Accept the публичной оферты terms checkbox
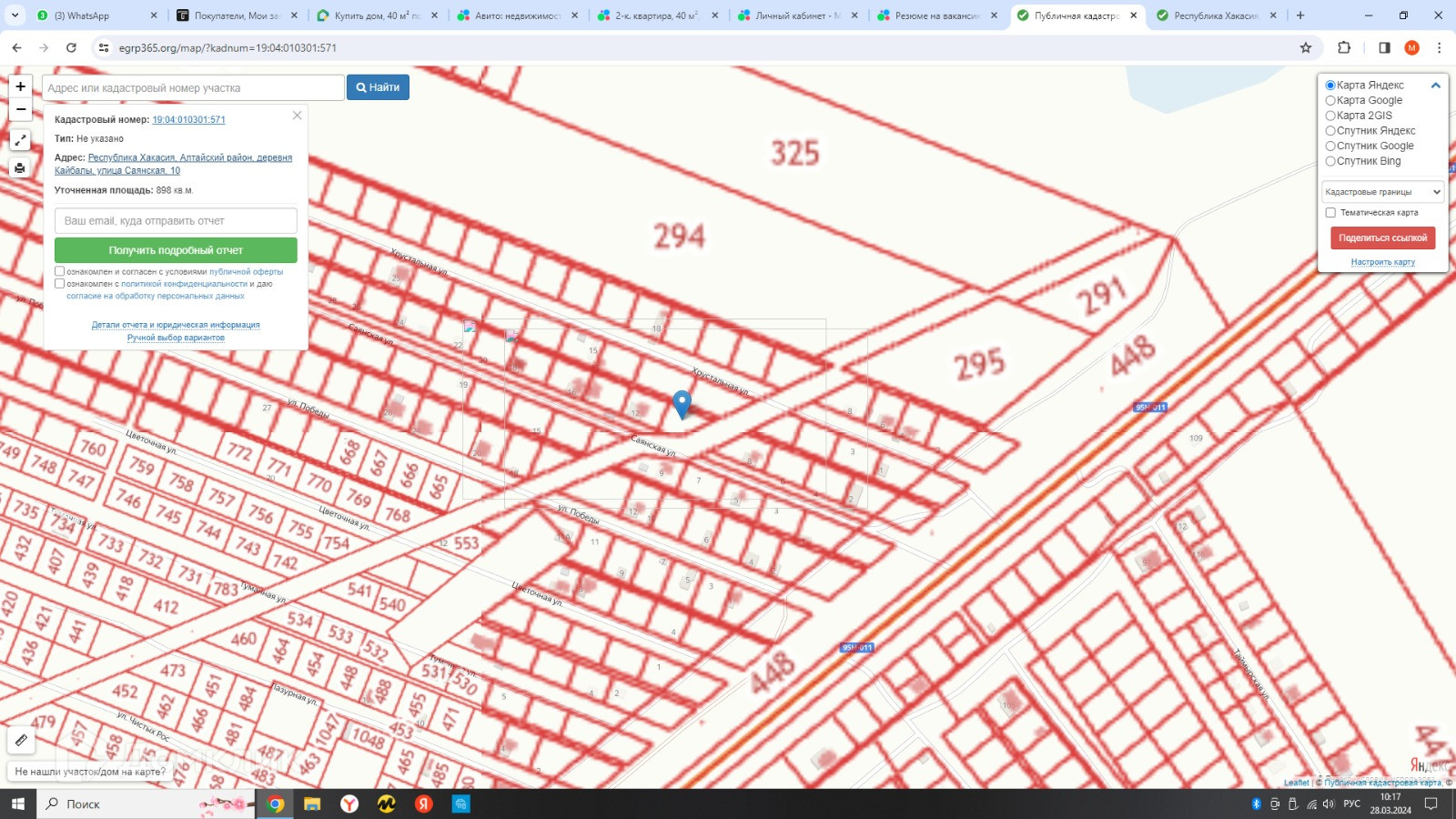Viewport: 1456px width, 819px height. (60, 271)
